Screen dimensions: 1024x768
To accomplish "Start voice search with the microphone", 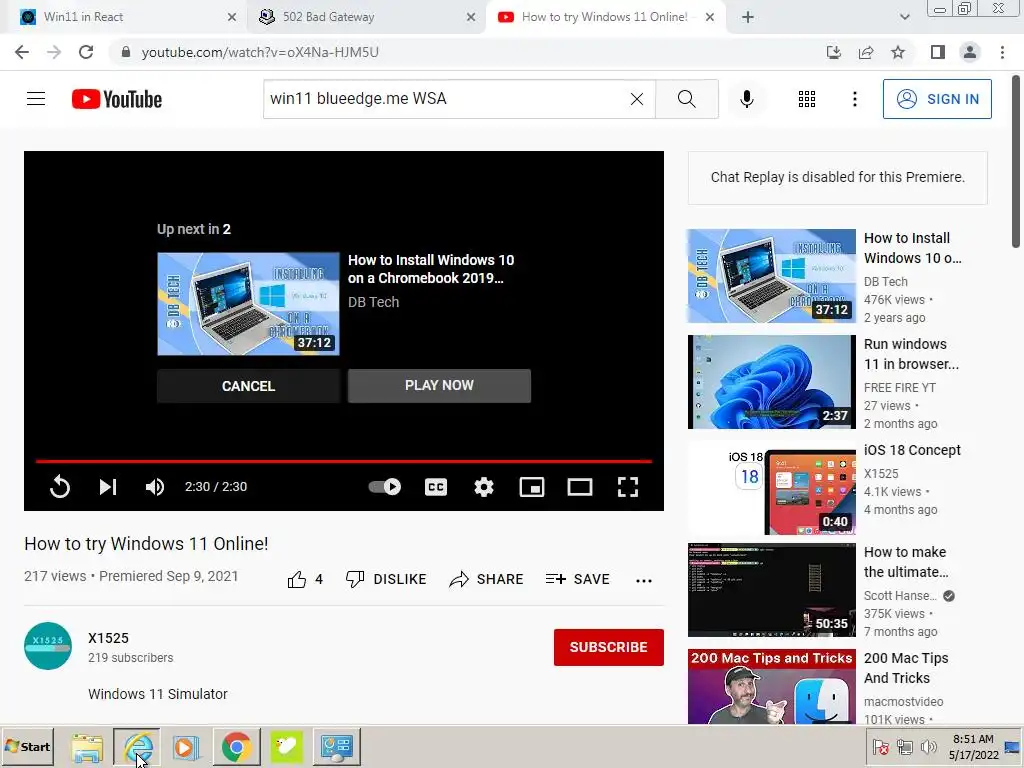I will coord(747,99).
